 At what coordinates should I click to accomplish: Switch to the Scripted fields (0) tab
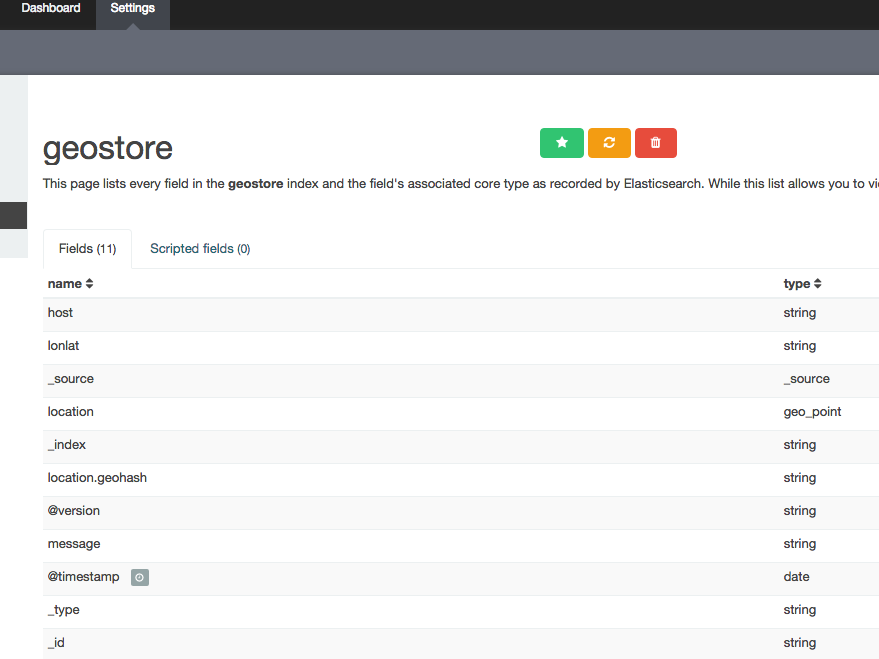coord(200,249)
